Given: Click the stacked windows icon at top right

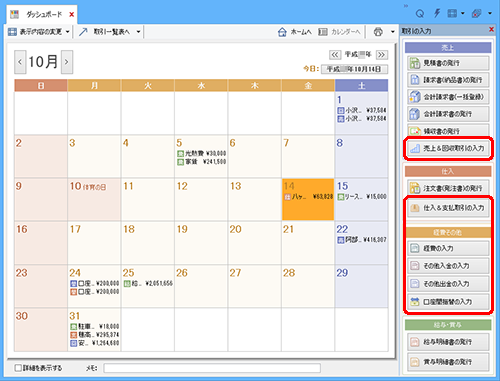Looking at the screenshot, I should click(x=477, y=13).
